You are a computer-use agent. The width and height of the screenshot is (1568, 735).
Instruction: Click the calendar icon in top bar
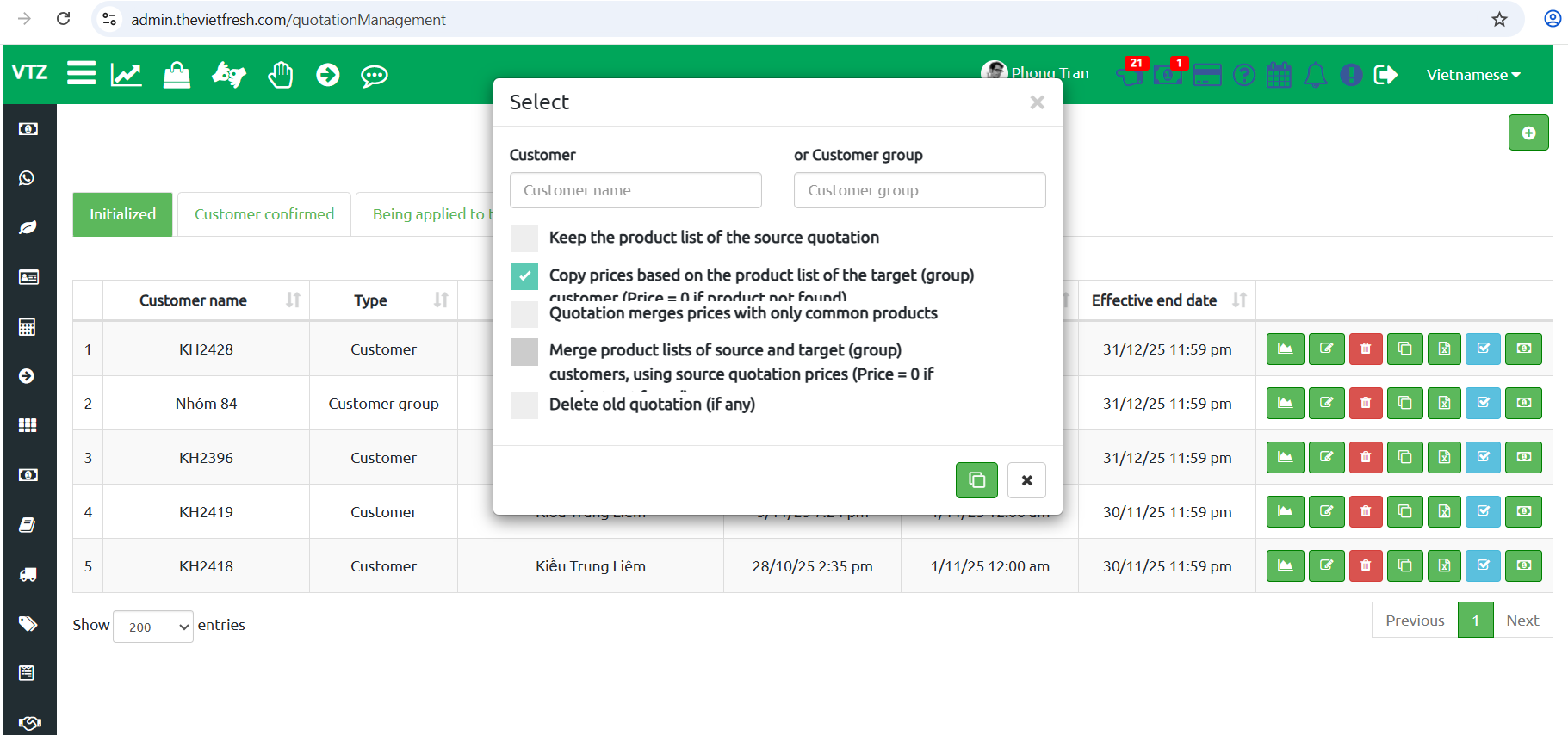coord(1279,75)
